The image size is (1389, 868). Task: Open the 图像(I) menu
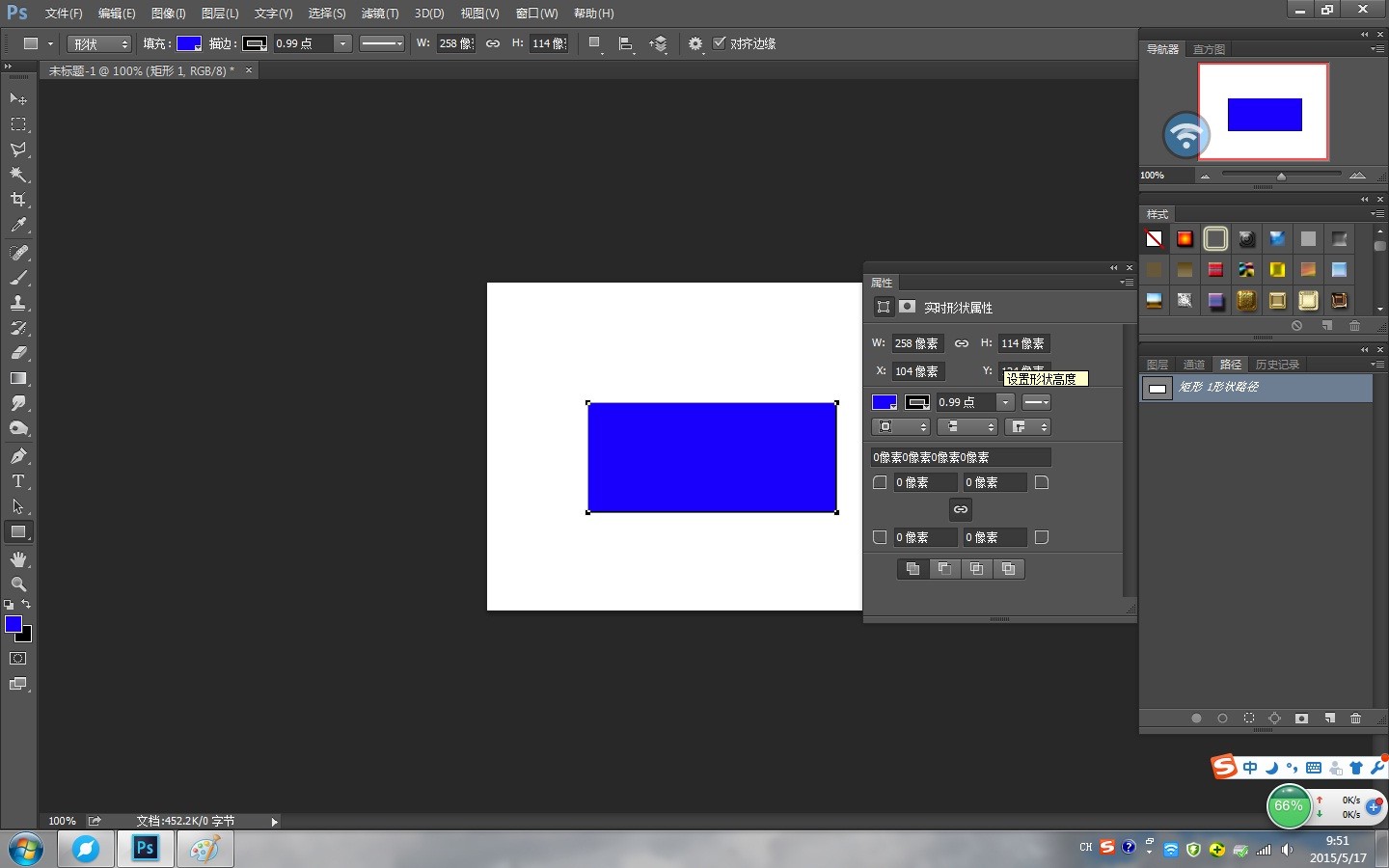(x=168, y=14)
